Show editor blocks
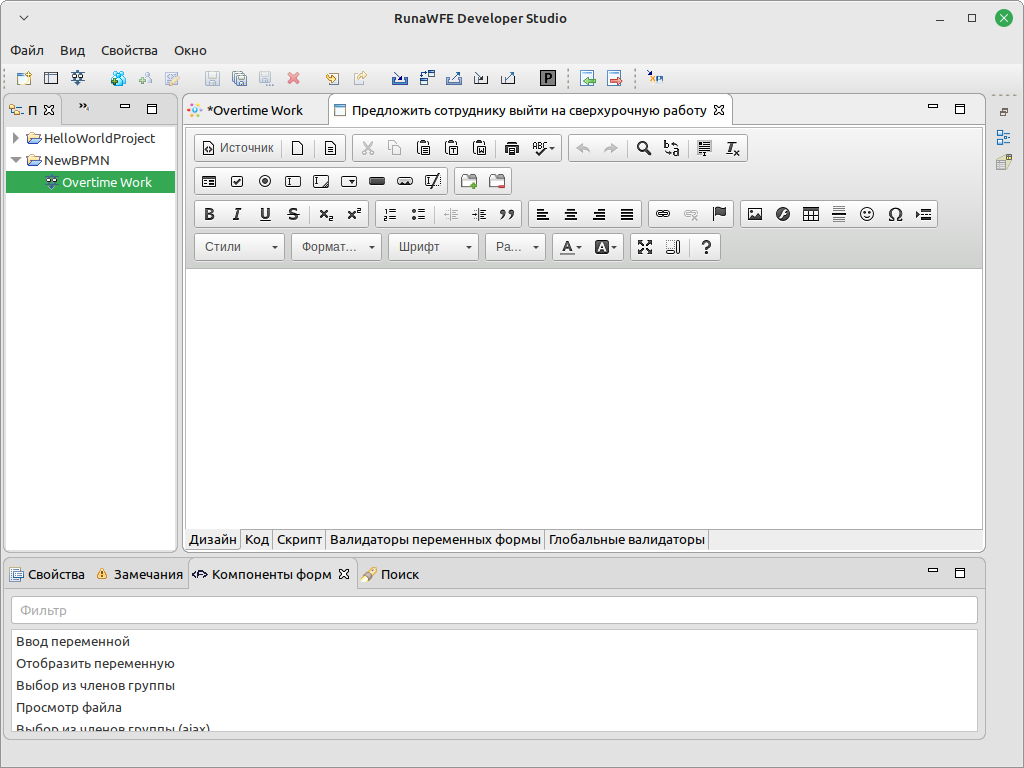Image resolution: width=1024 pixels, height=768 pixels. [673, 247]
